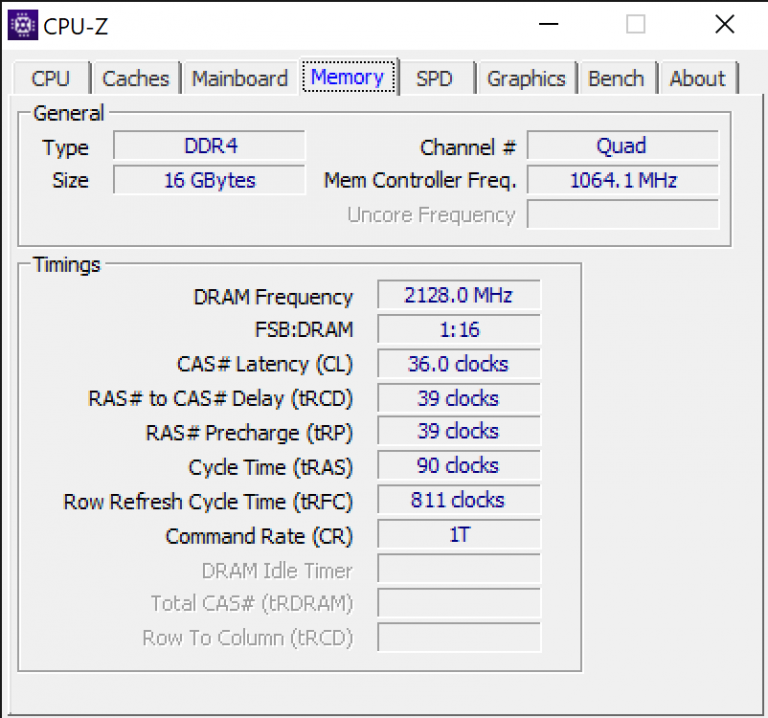Click the CAS# Latency value 36.0 clocks
The width and height of the screenshot is (768, 718).
coord(458,364)
